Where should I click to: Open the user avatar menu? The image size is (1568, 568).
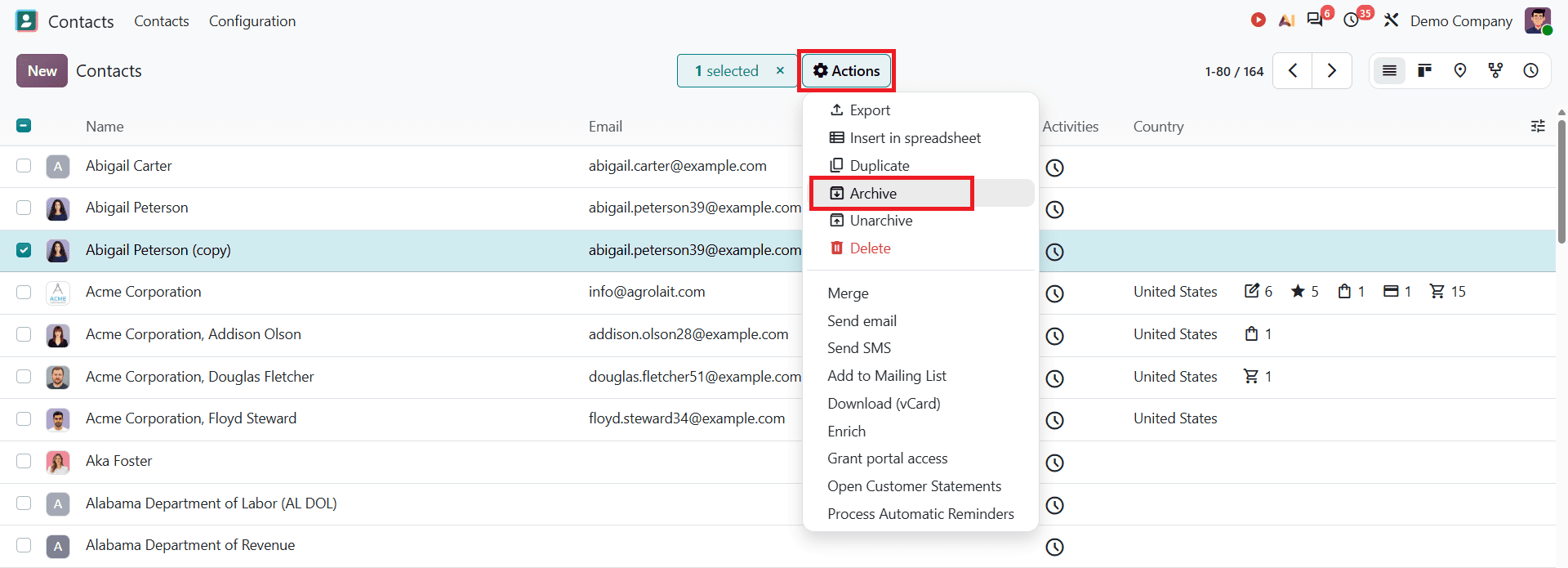click(x=1538, y=20)
